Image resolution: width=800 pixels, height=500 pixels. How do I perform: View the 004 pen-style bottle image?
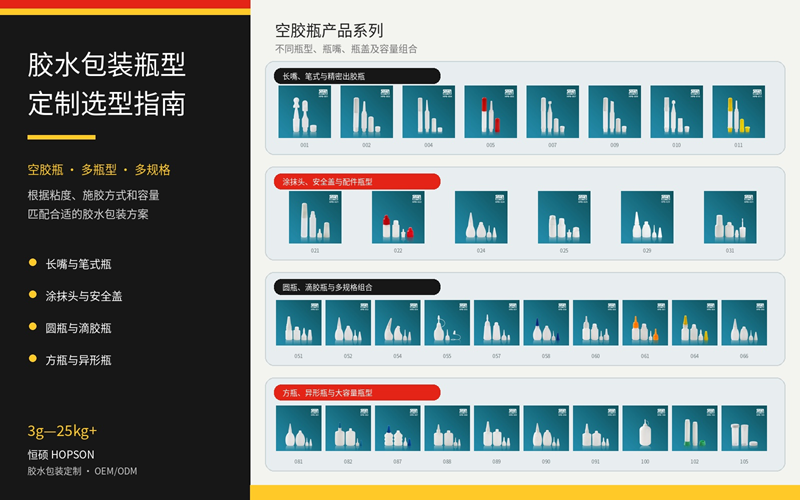click(x=429, y=112)
